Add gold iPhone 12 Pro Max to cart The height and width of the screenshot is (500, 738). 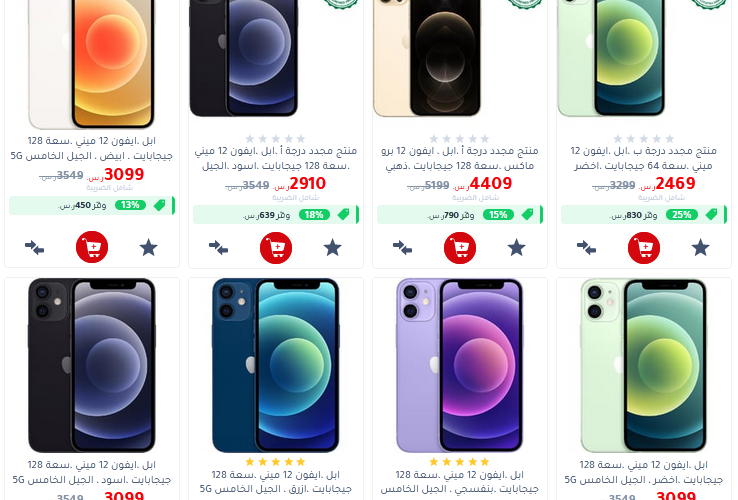[x=460, y=248]
